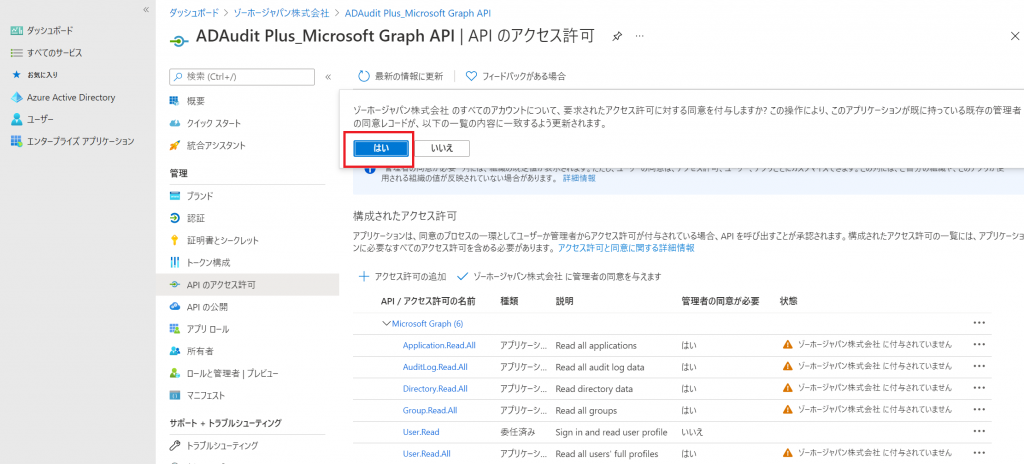
Task: Click the search box 検索 (Ctrl+/)
Action: click(245, 76)
